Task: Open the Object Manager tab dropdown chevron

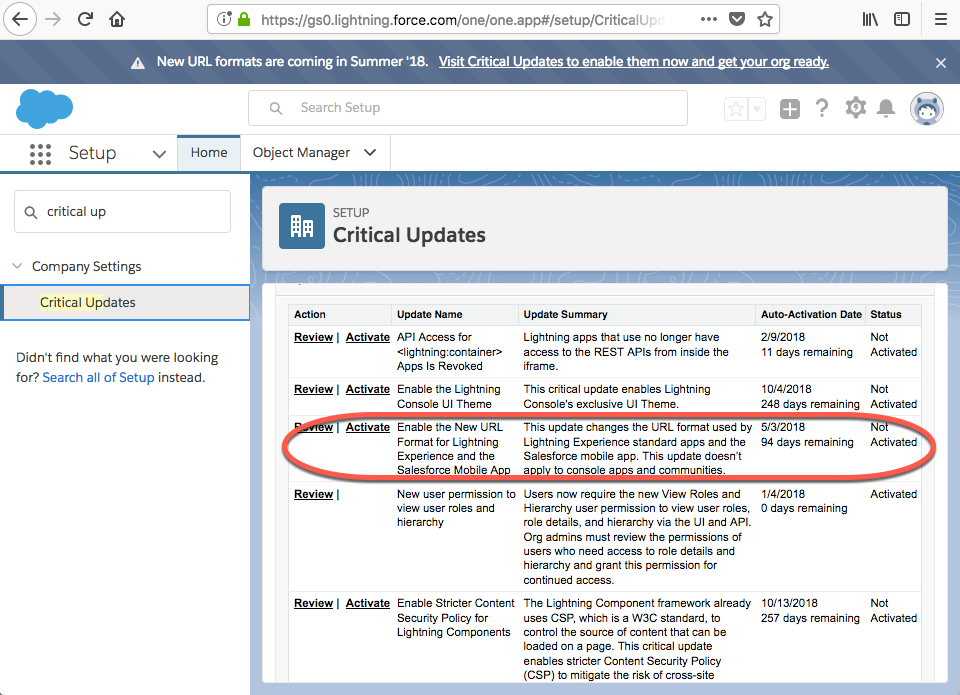Action: click(370, 152)
